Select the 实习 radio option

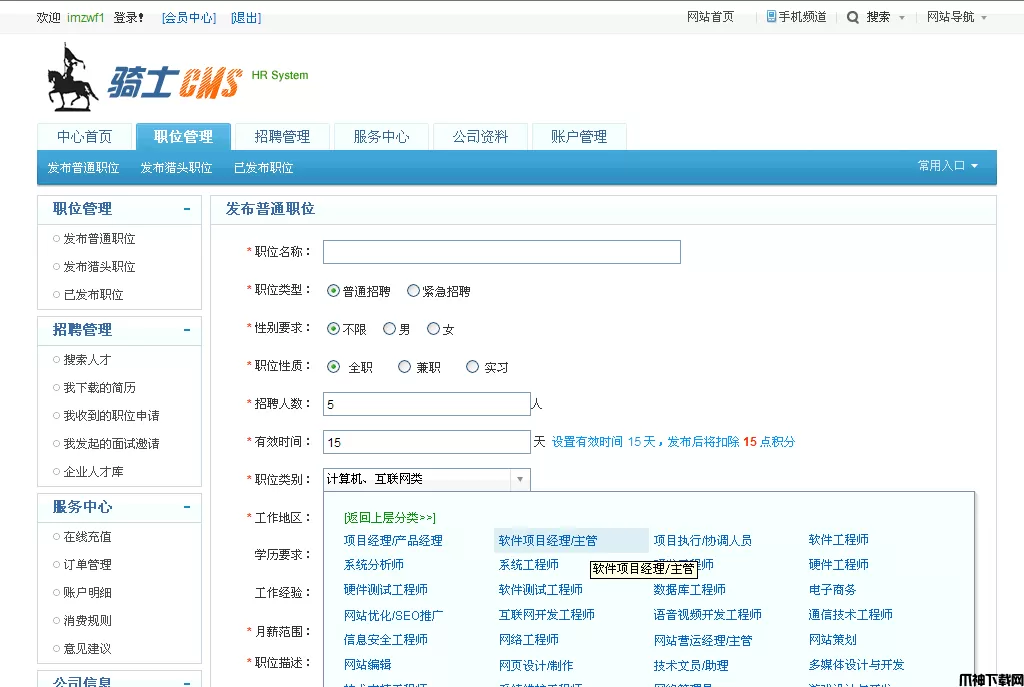(472, 367)
